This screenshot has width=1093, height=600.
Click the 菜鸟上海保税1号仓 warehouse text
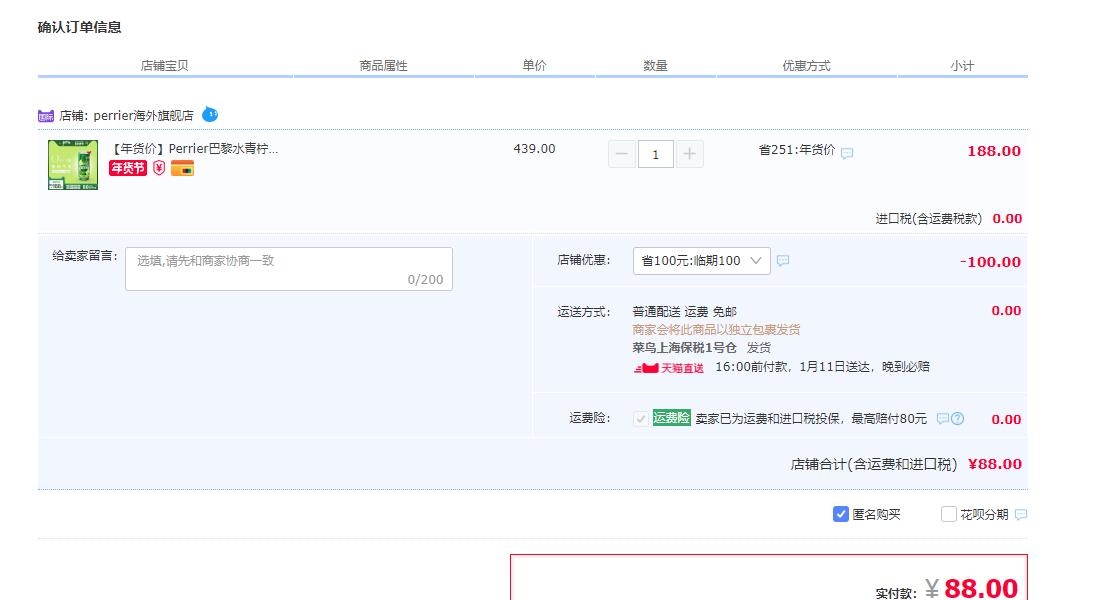tap(685, 348)
